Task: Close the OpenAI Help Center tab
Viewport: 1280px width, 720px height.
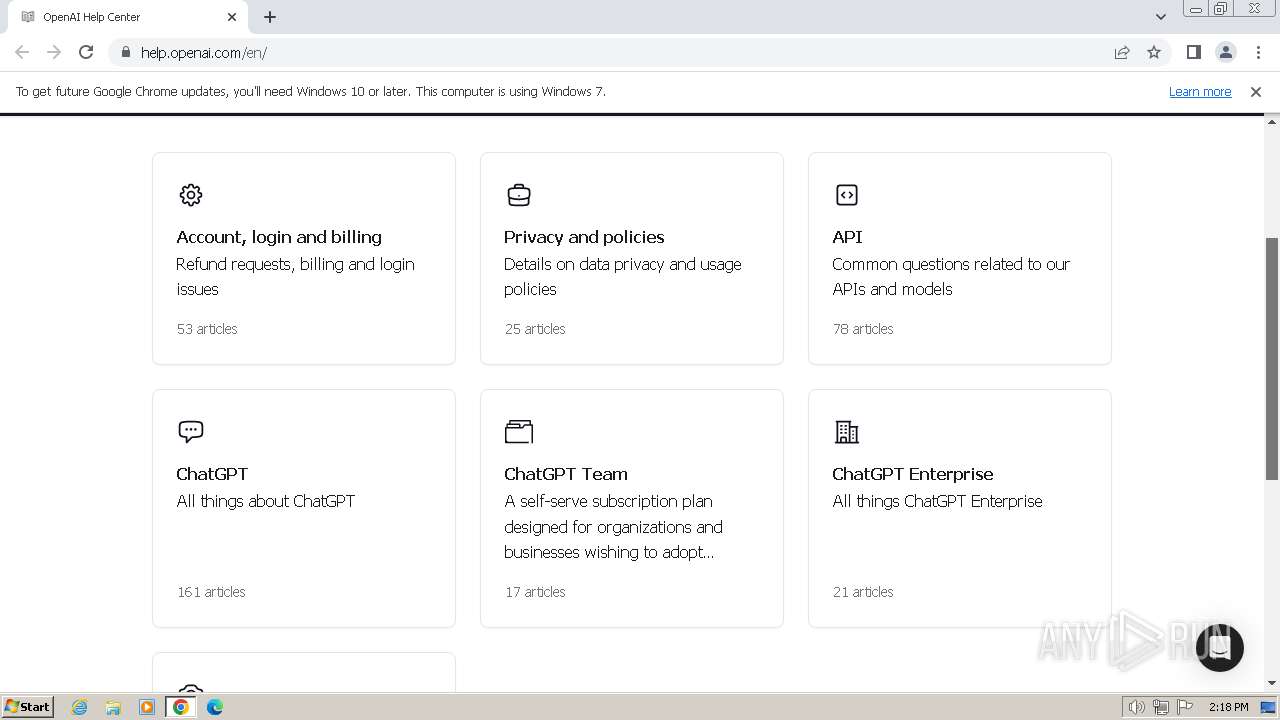Action: click(232, 17)
